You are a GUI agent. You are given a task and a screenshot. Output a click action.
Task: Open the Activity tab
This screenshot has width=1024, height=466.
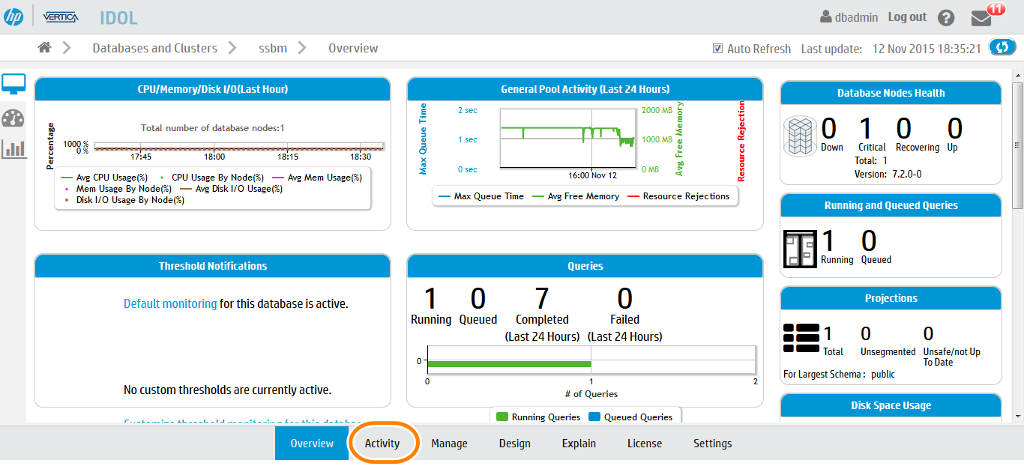coord(382,444)
